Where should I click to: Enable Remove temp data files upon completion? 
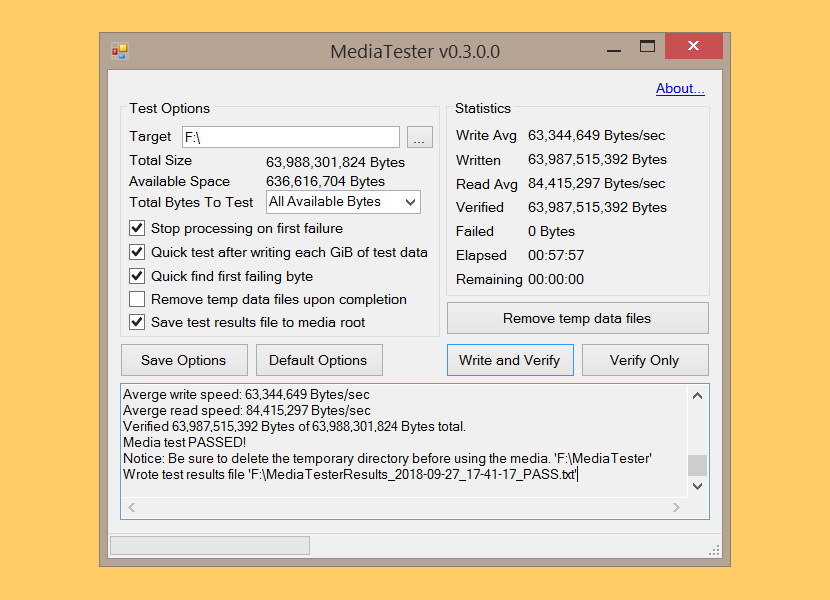[136, 299]
